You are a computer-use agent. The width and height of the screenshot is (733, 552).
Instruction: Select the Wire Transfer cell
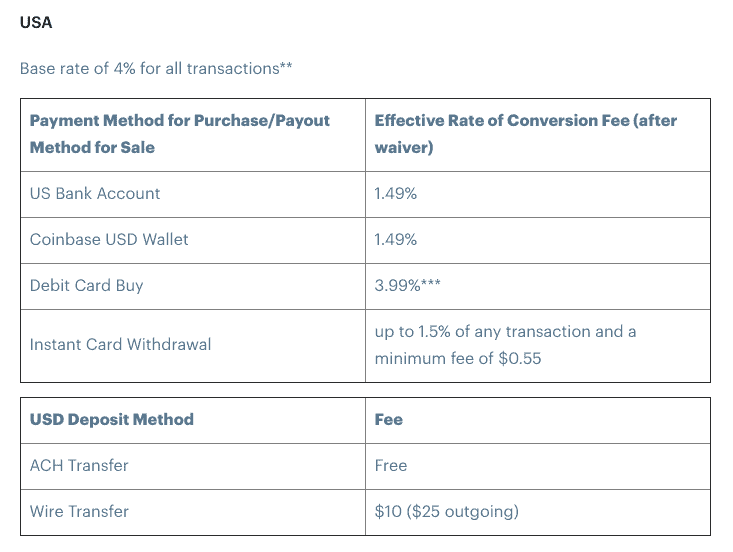(x=79, y=512)
